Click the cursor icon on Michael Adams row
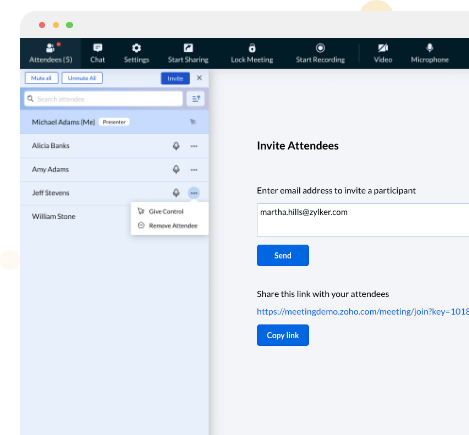The image size is (469, 435). point(193,122)
